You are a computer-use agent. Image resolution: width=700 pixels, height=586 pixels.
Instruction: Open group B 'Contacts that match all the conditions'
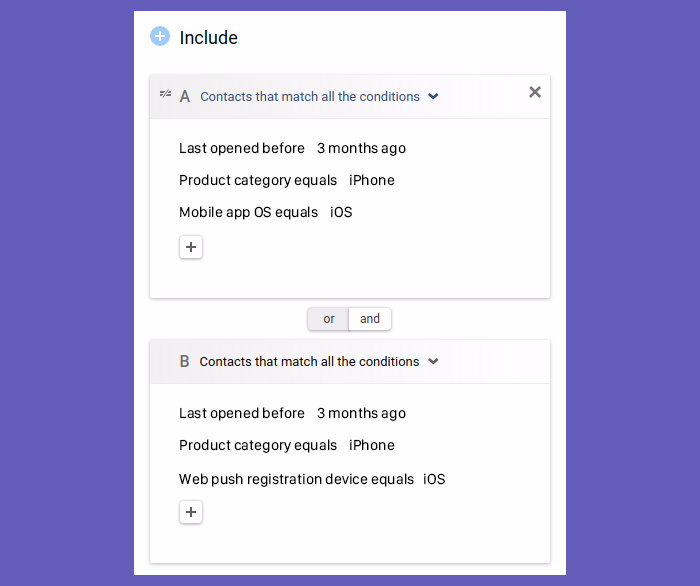pyautogui.click(x=309, y=362)
